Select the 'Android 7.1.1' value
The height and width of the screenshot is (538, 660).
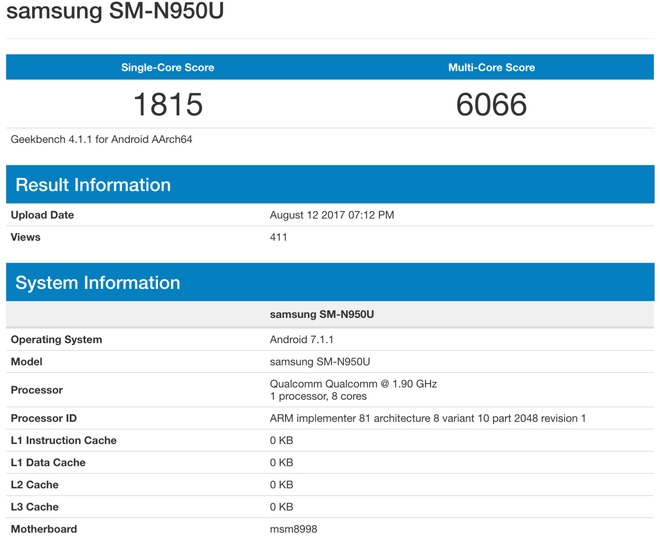(x=301, y=340)
